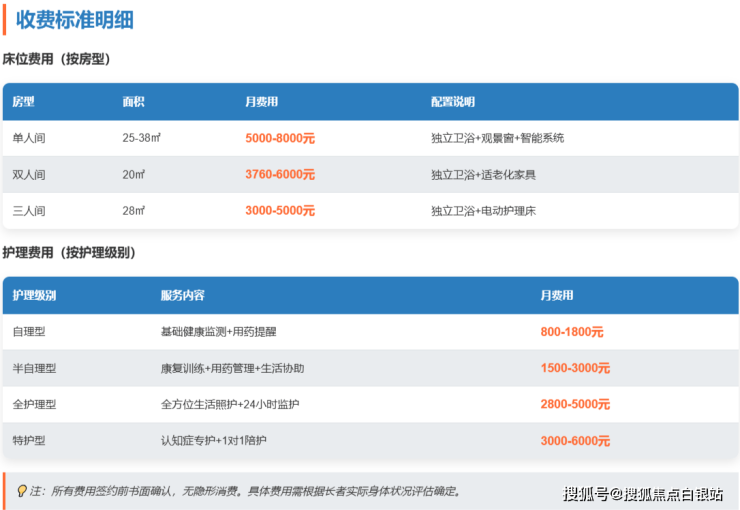The height and width of the screenshot is (510, 740).
Task: Click the 配置说明 column header
Action: click(453, 102)
